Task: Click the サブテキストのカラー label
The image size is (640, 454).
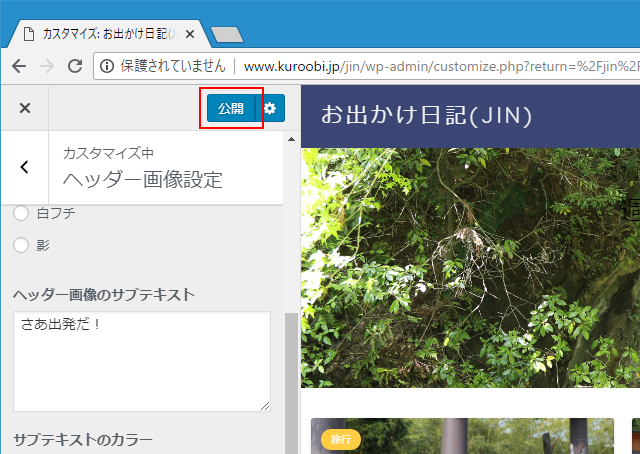Action: [x=83, y=440]
